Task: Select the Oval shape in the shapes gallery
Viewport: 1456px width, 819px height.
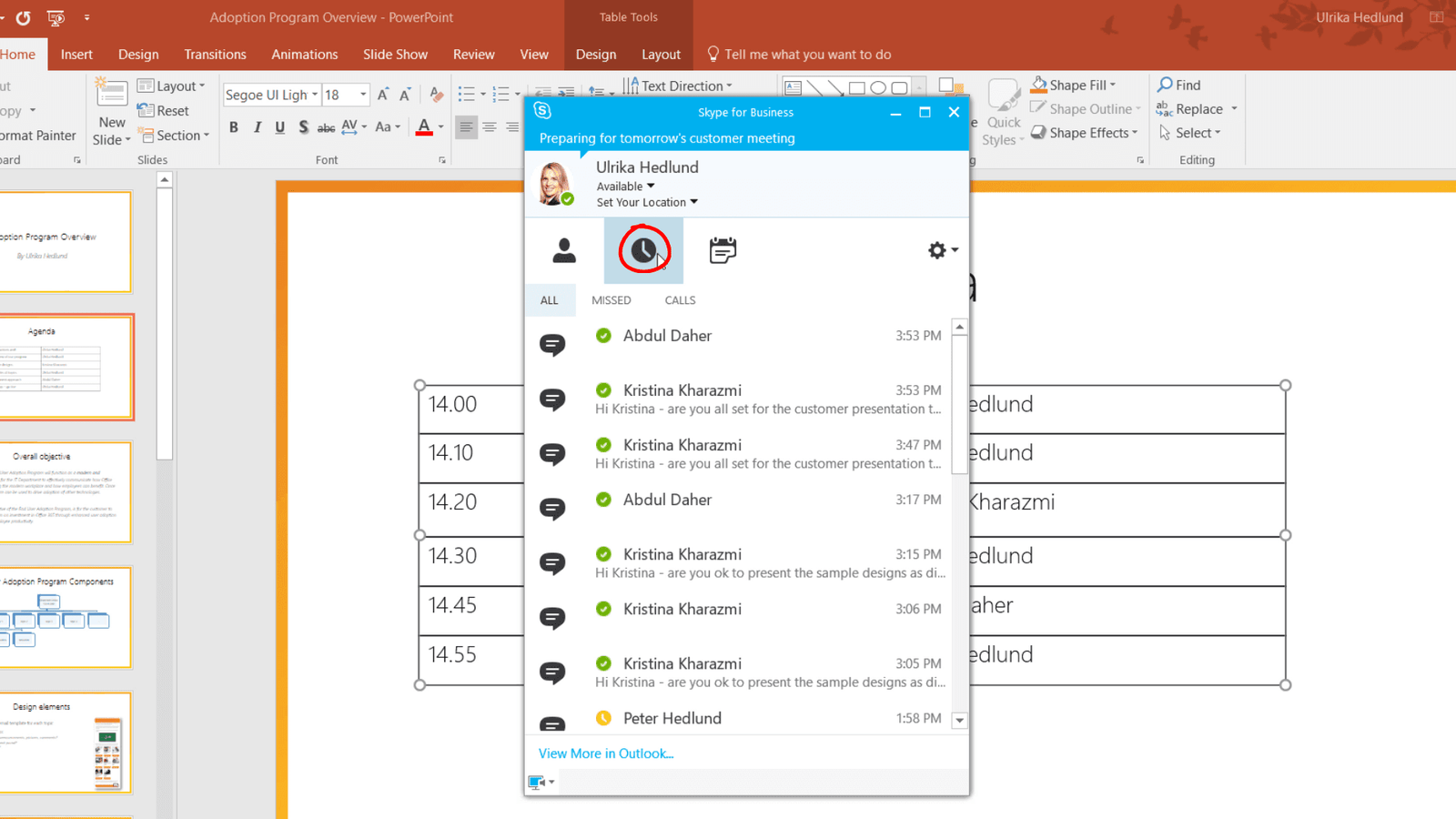Action: tap(878, 88)
